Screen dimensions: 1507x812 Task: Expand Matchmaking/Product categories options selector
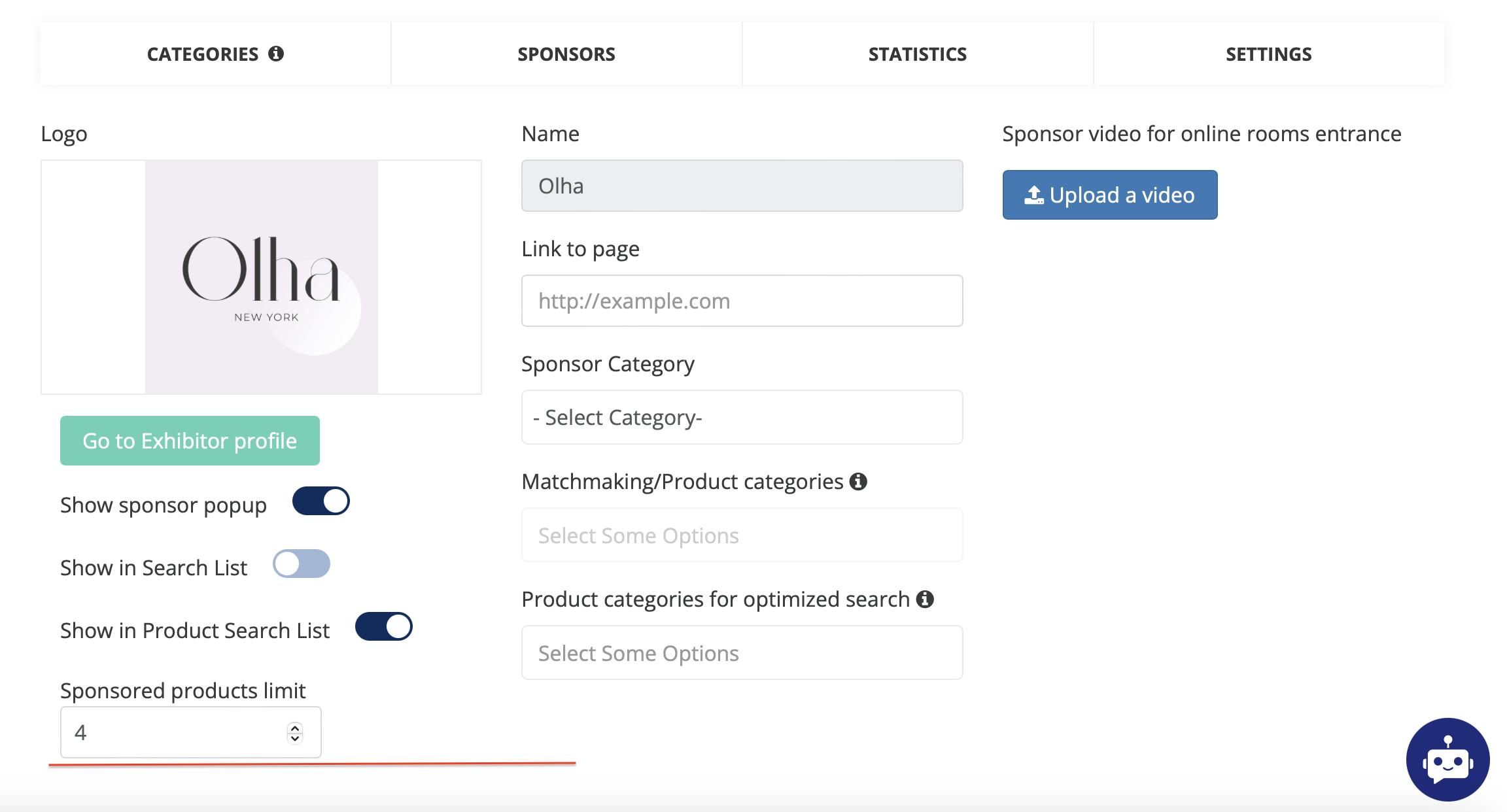coord(742,535)
